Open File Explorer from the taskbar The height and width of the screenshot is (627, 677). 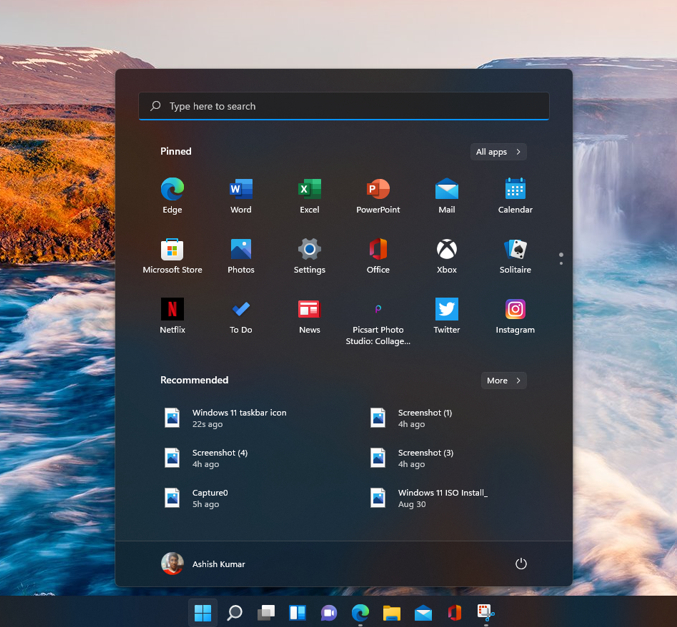(391, 613)
